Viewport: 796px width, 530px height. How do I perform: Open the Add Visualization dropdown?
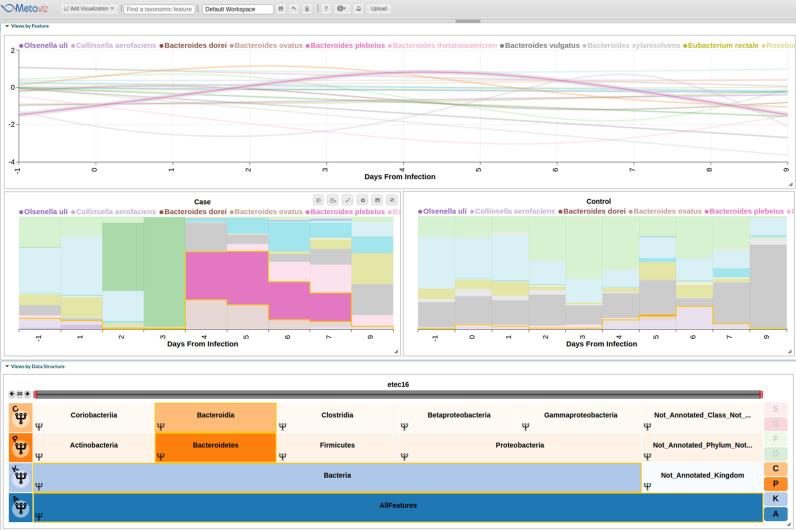pyautogui.click(x=89, y=9)
